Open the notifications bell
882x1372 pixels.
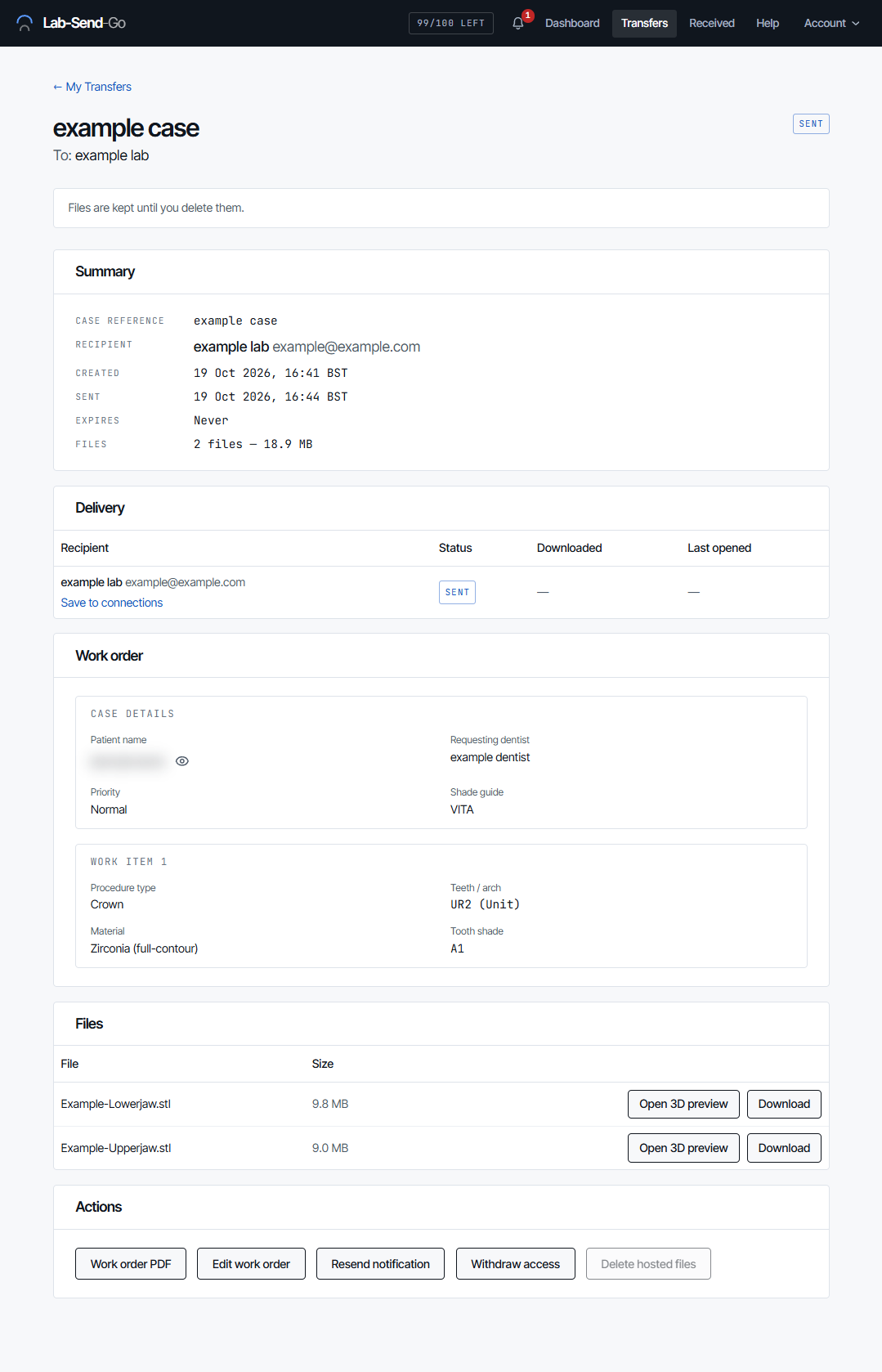pos(518,23)
